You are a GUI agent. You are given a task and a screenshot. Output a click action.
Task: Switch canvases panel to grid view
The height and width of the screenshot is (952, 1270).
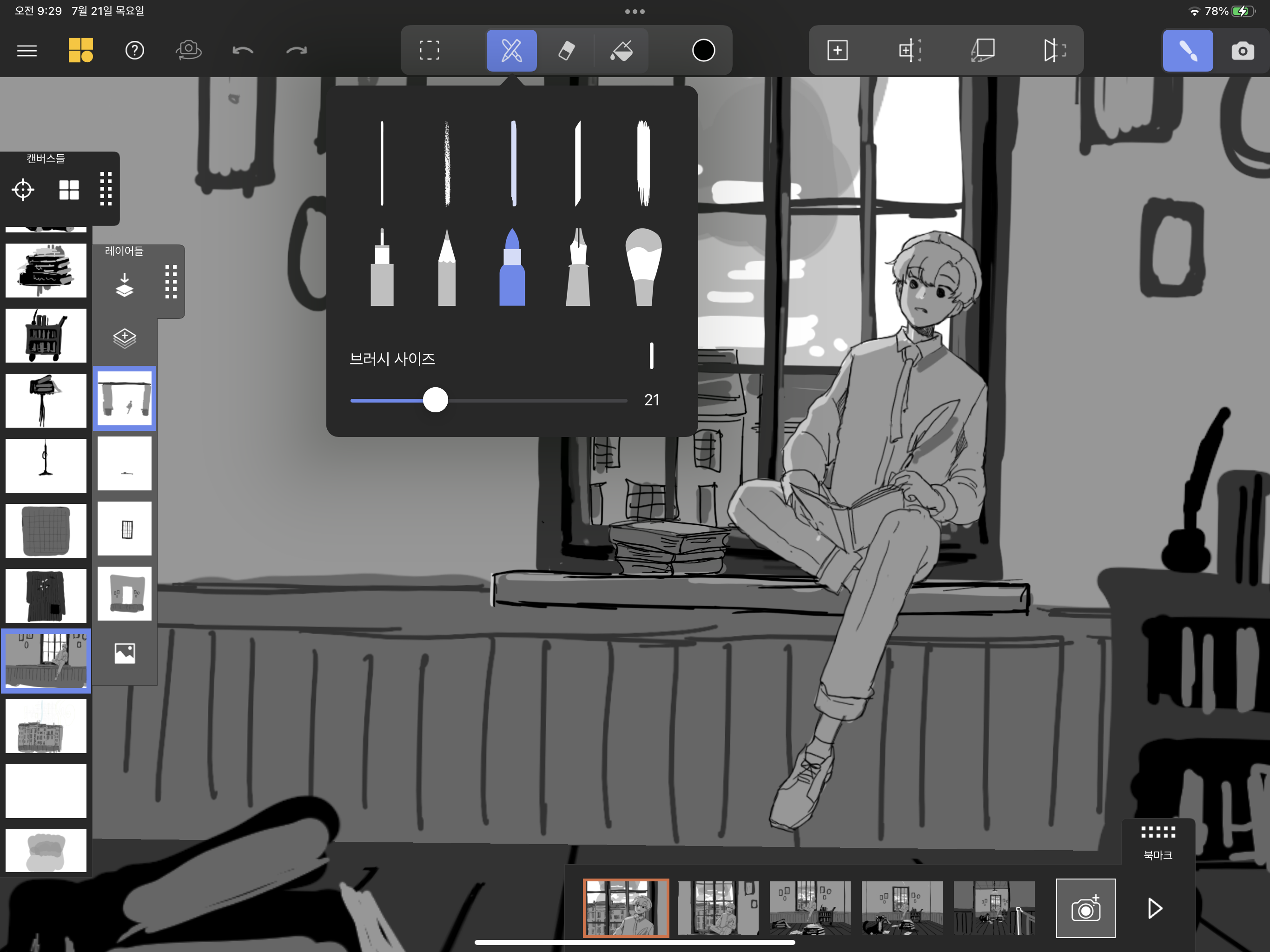(69, 190)
